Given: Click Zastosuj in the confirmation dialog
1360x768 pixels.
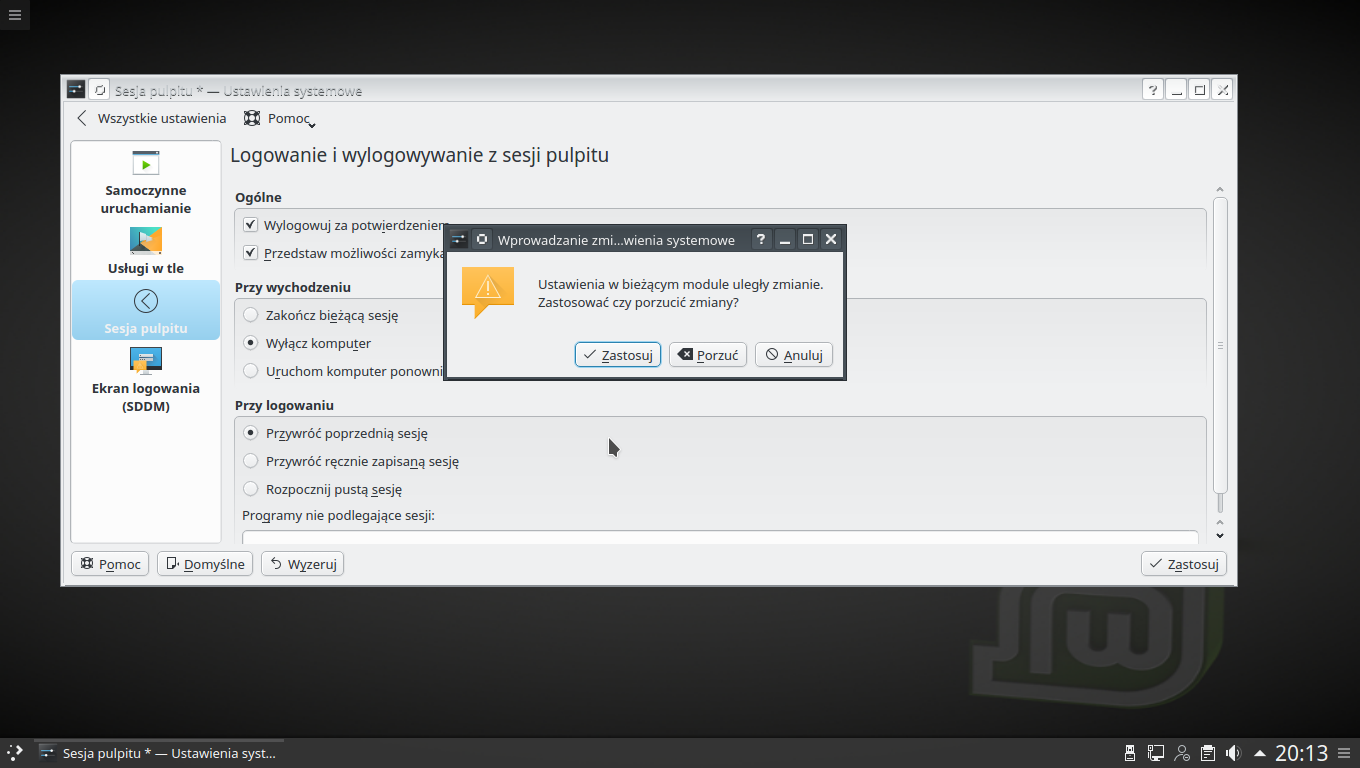Looking at the screenshot, I should pyautogui.click(x=618, y=355).
